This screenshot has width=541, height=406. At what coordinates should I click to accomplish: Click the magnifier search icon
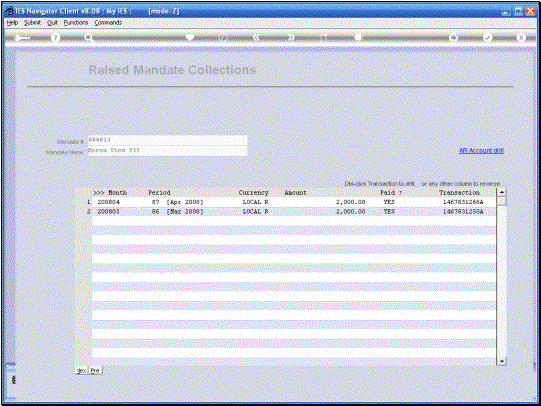(89, 38)
